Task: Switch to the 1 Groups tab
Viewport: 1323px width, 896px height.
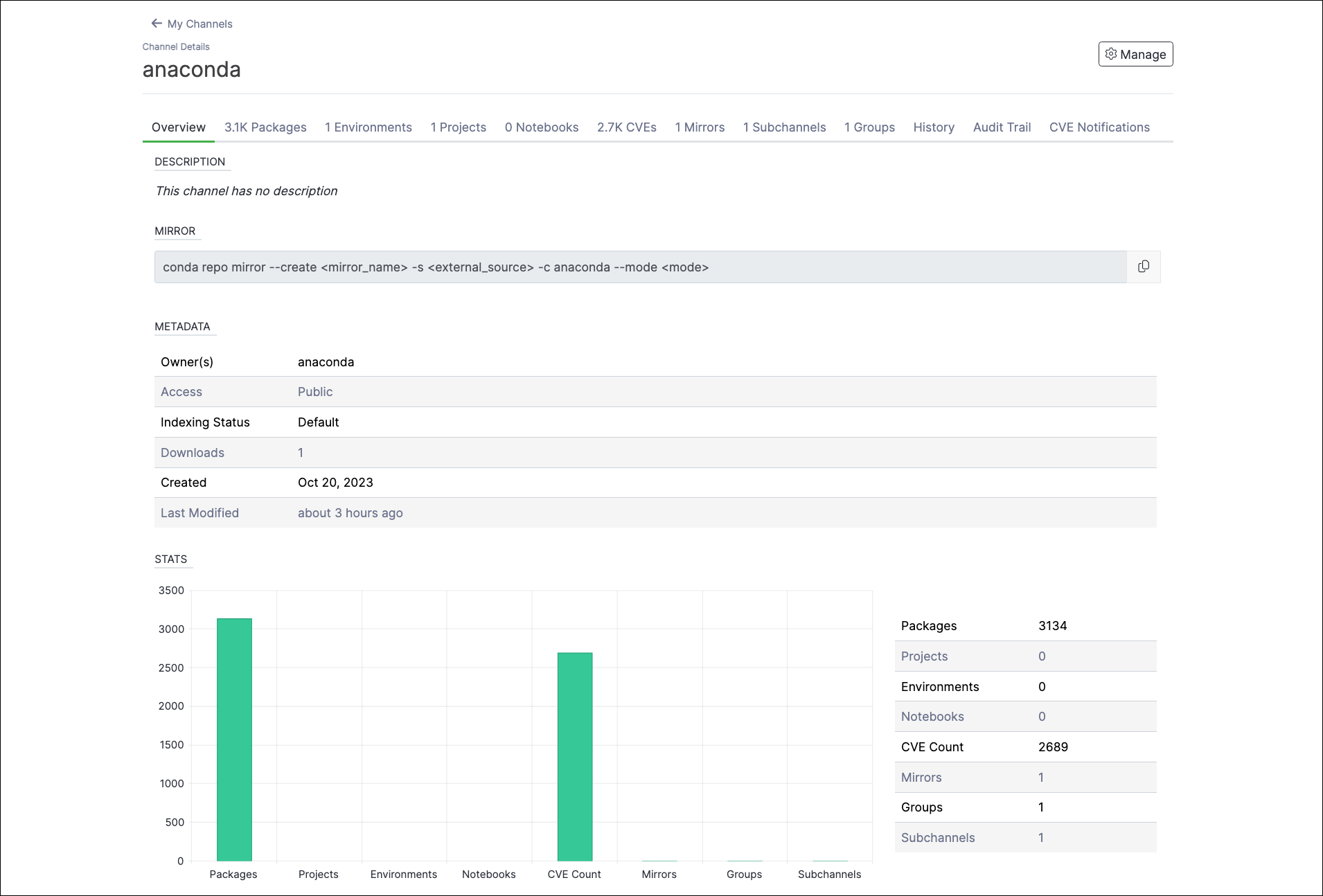Action: 869,127
